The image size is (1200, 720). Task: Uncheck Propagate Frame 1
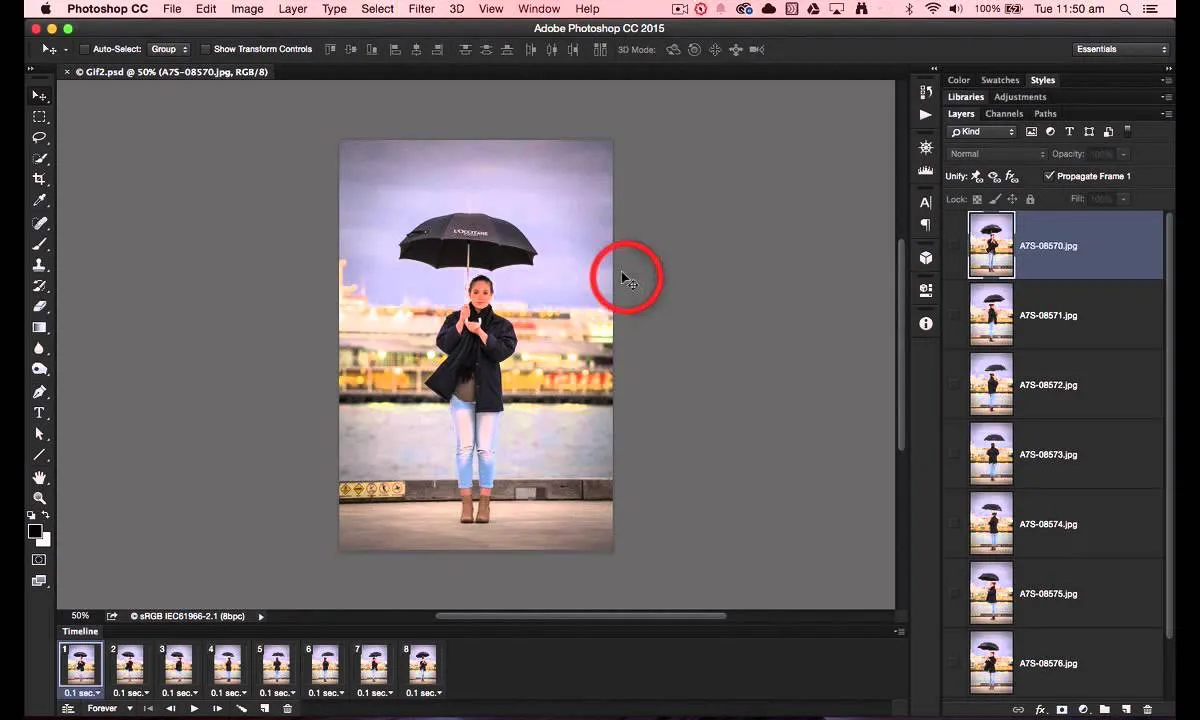click(x=1050, y=176)
